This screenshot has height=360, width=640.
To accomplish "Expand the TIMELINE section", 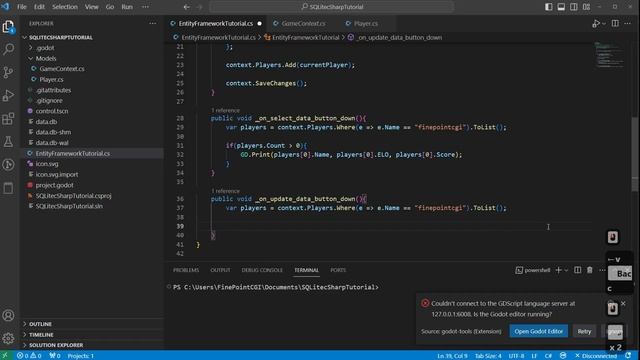I will coord(41,335).
